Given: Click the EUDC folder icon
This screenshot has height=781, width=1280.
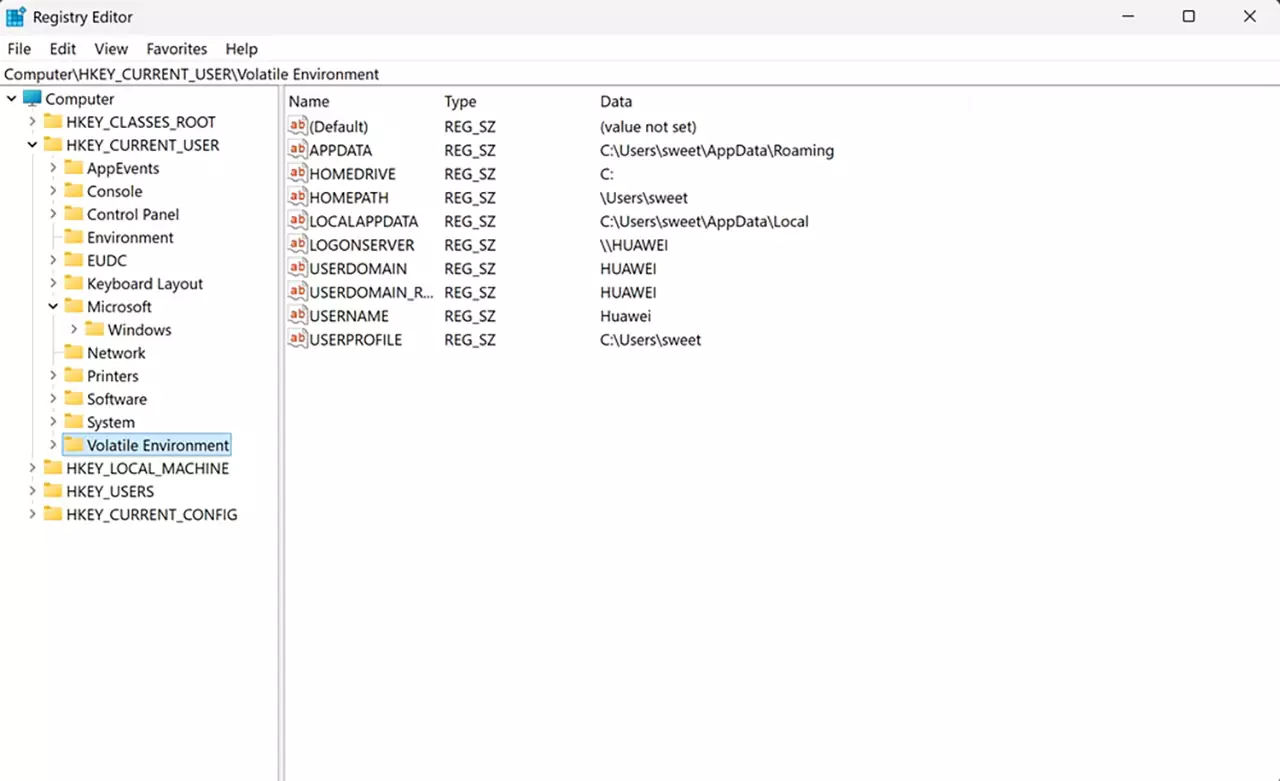Looking at the screenshot, I should [x=73, y=260].
